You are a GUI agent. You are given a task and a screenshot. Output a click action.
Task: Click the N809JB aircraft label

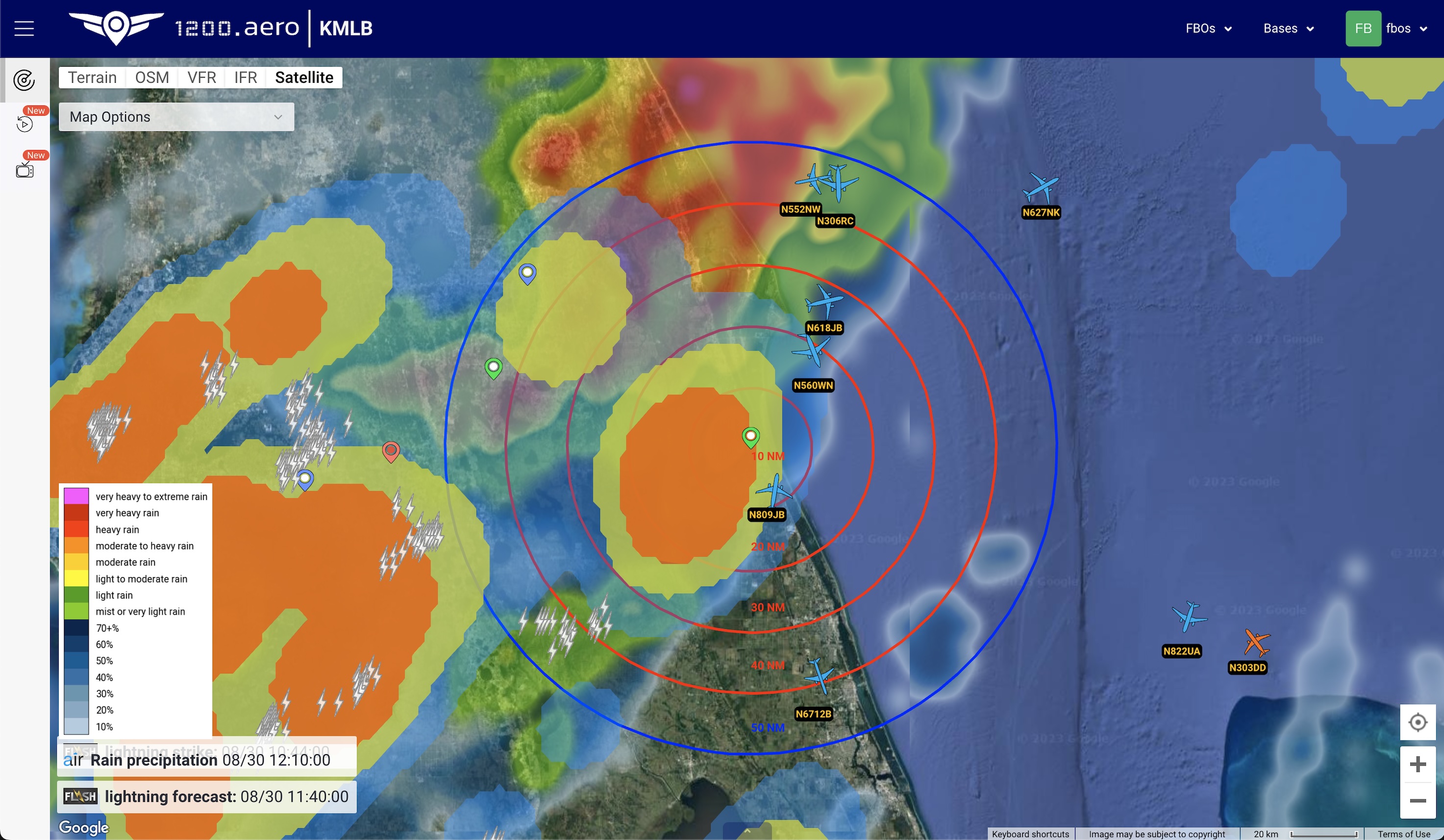click(x=767, y=515)
